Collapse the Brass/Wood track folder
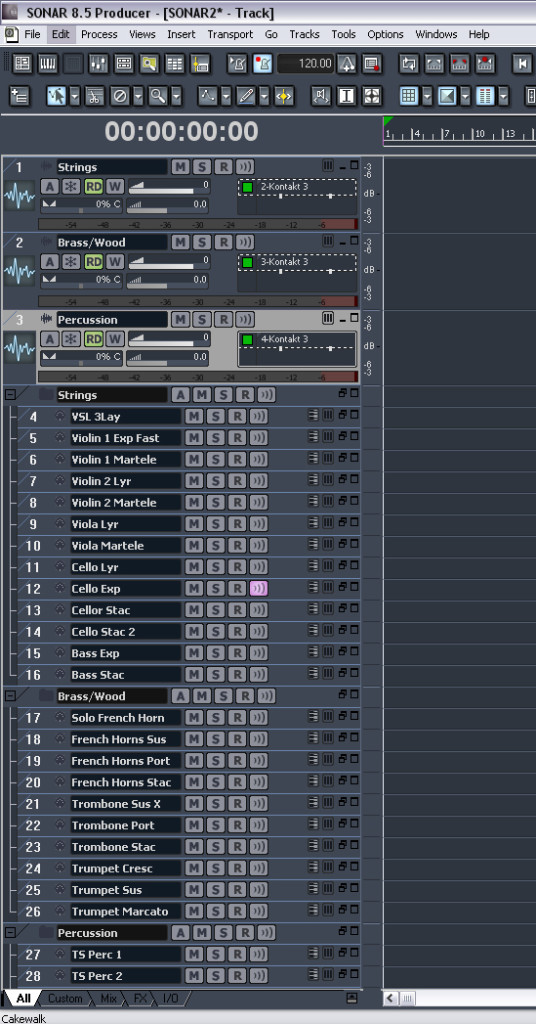The width and height of the screenshot is (536, 1024). (x=10, y=696)
